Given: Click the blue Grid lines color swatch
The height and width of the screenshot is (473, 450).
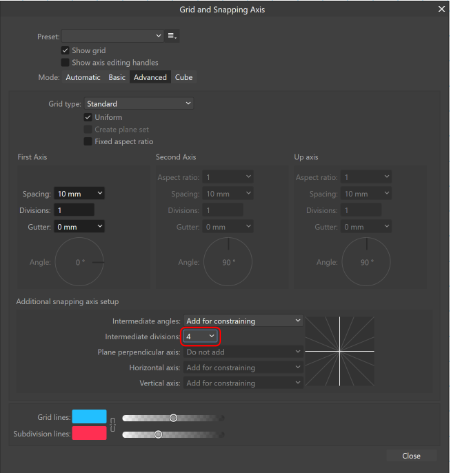Looking at the screenshot, I should tap(89, 417).
